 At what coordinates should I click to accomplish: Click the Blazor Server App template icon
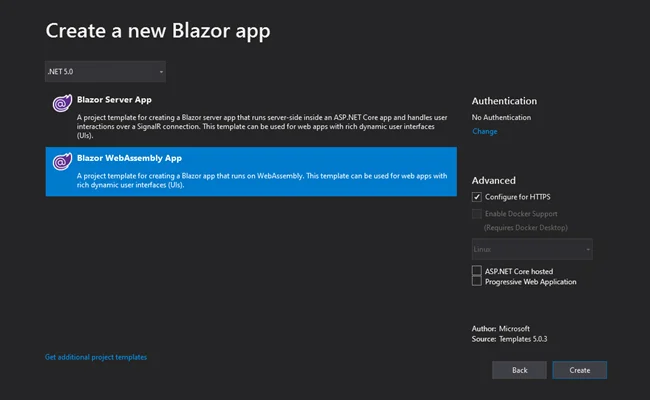(62, 103)
